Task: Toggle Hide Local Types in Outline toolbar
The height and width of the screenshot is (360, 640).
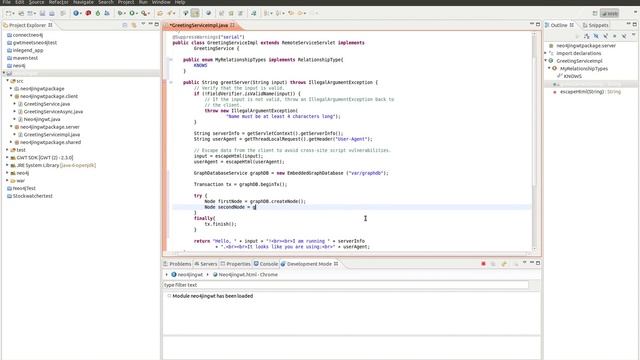Action: point(624,36)
